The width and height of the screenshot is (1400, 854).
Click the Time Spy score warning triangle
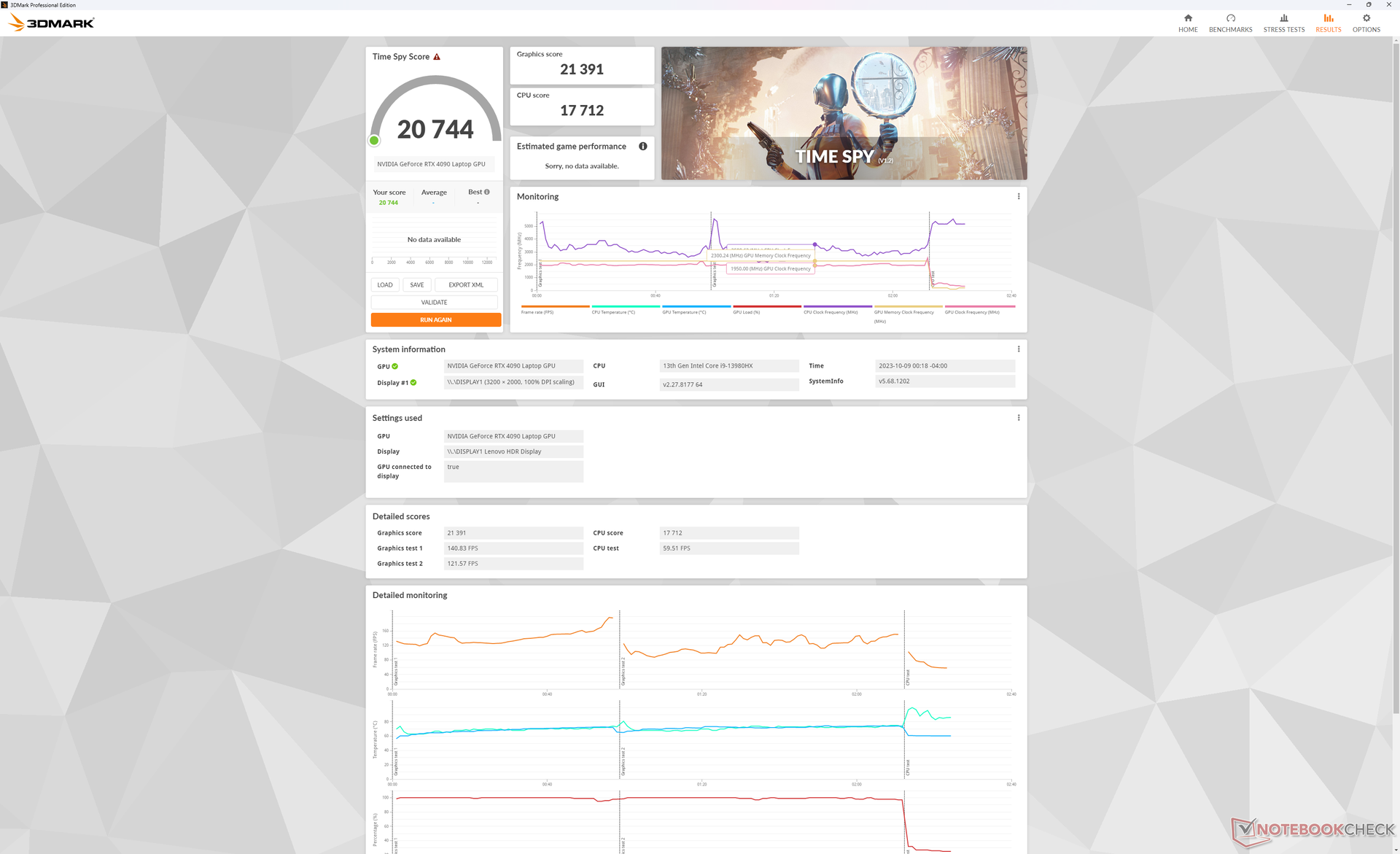coord(437,57)
